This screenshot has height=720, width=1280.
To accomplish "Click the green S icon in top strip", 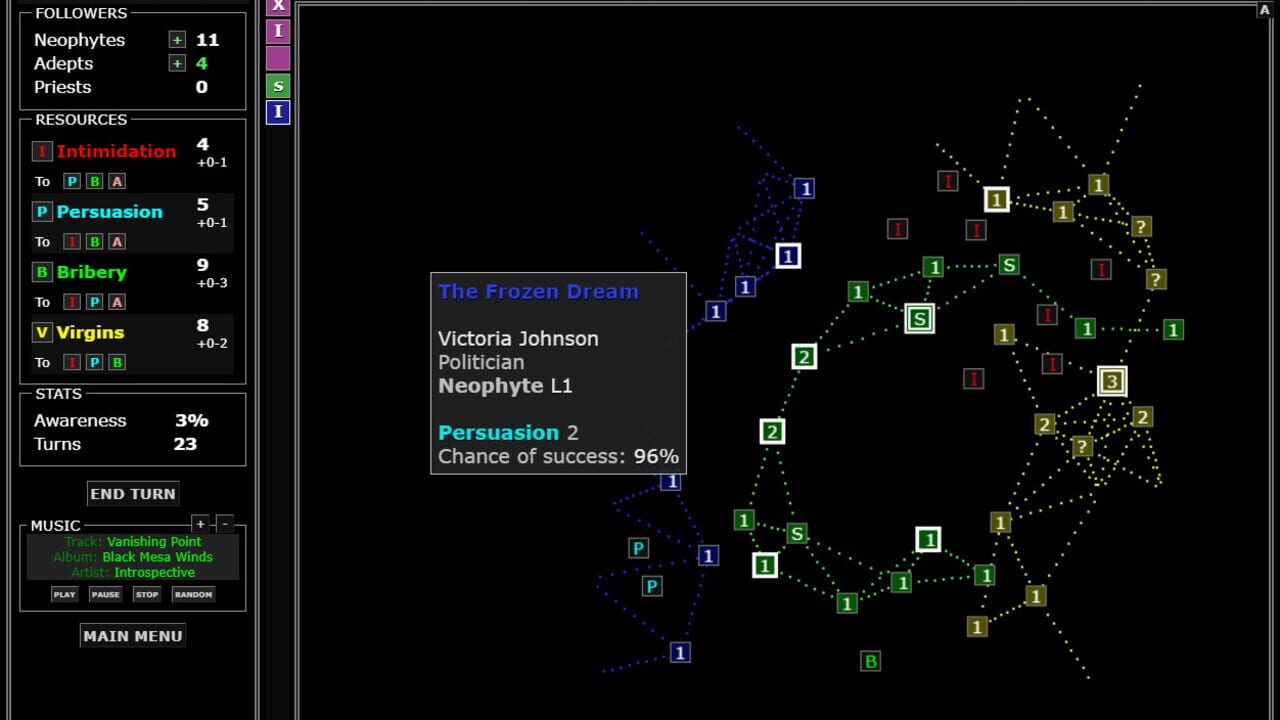I will [x=278, y=85].
